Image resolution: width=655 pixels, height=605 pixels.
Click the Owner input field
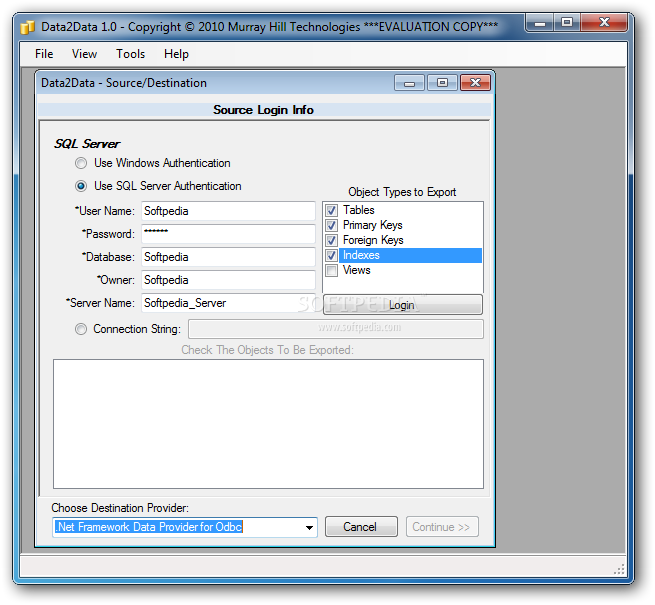click(228, 280)
